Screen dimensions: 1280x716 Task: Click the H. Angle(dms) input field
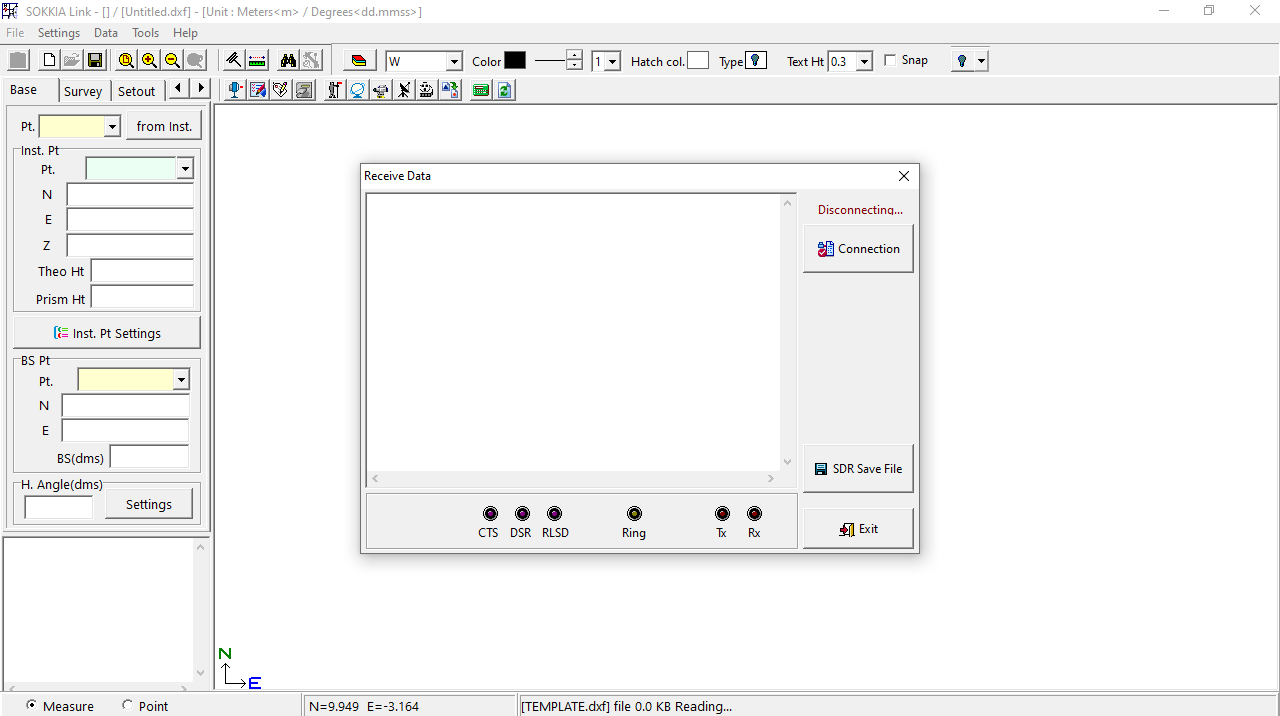[x=59, y=507]
